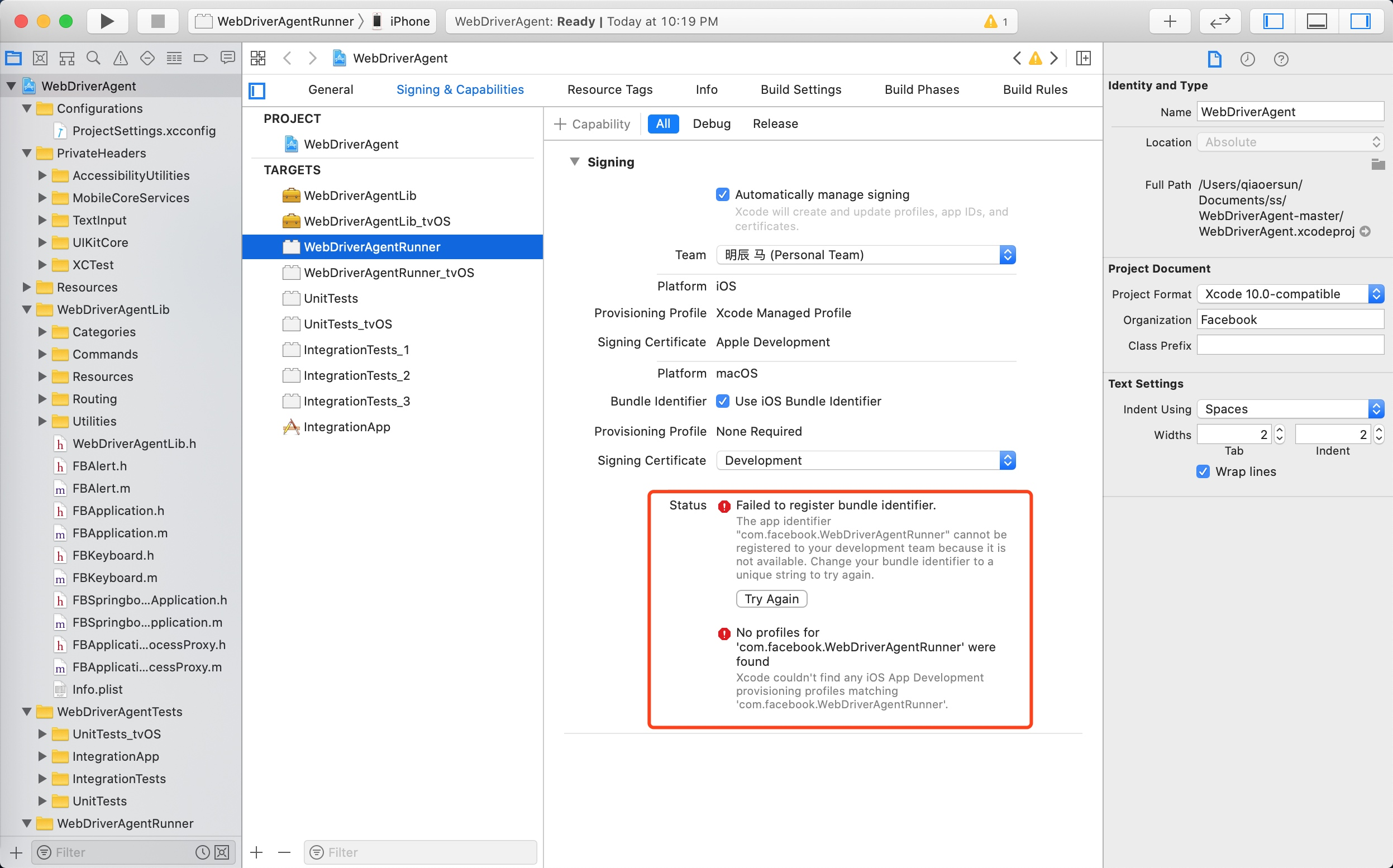Show the Source Control navigator
1393x868 pixels.
[x=40, y=58]
